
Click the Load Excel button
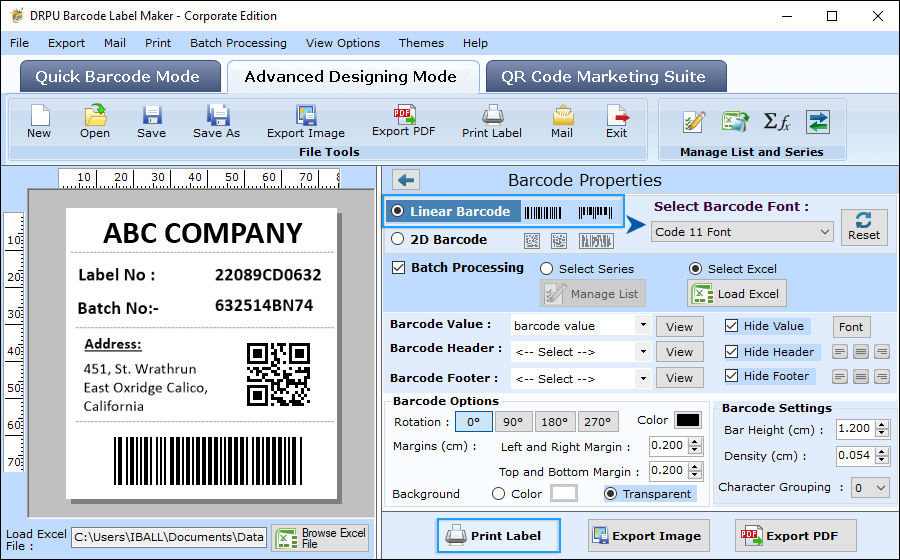(737, 294)
